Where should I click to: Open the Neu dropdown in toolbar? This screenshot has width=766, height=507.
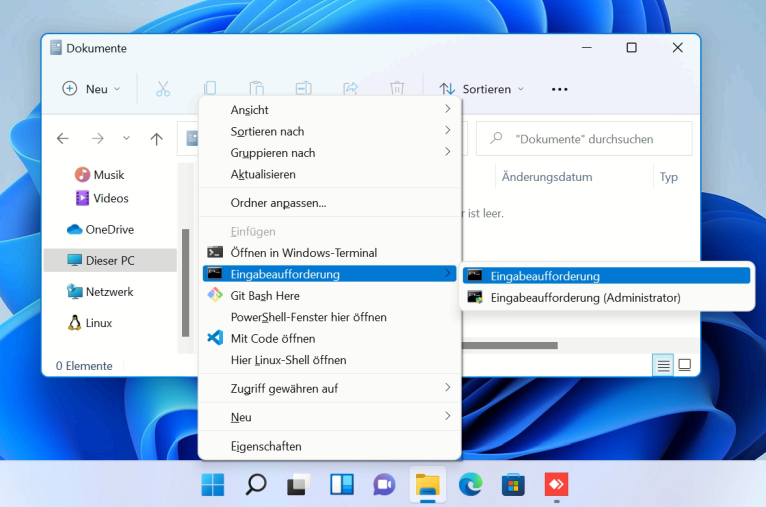91,89
